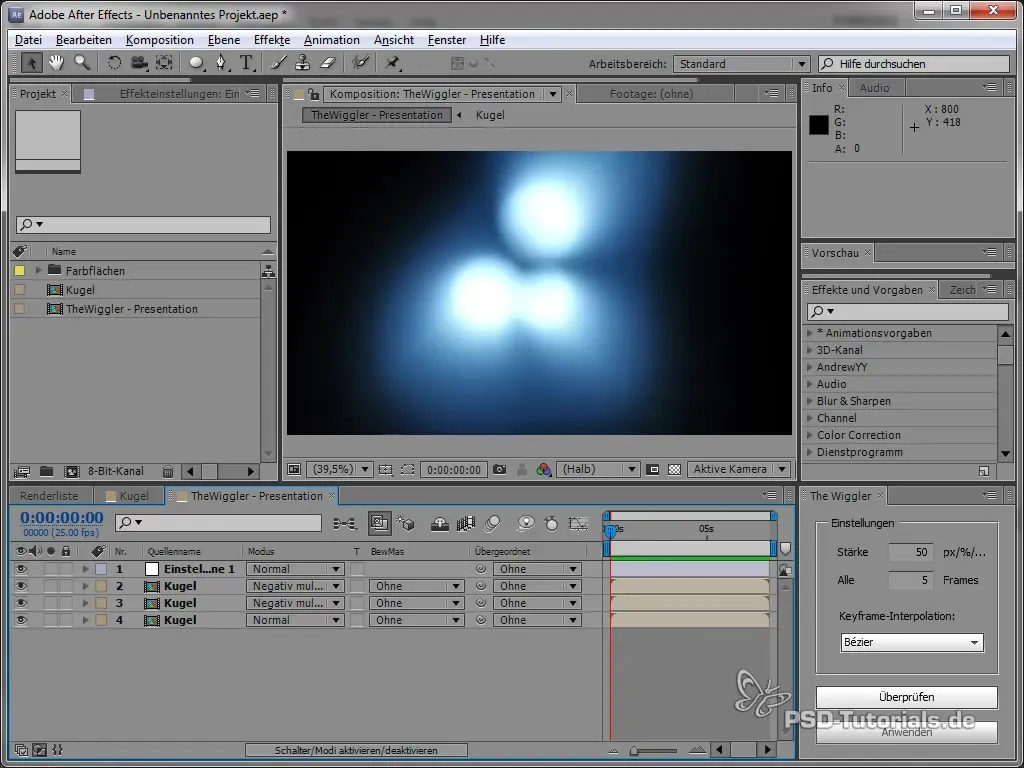The width and height of the screenshot is (1024, 768).
Task: Select the Selection arrow tool
Action: click(x=31, y=63)
